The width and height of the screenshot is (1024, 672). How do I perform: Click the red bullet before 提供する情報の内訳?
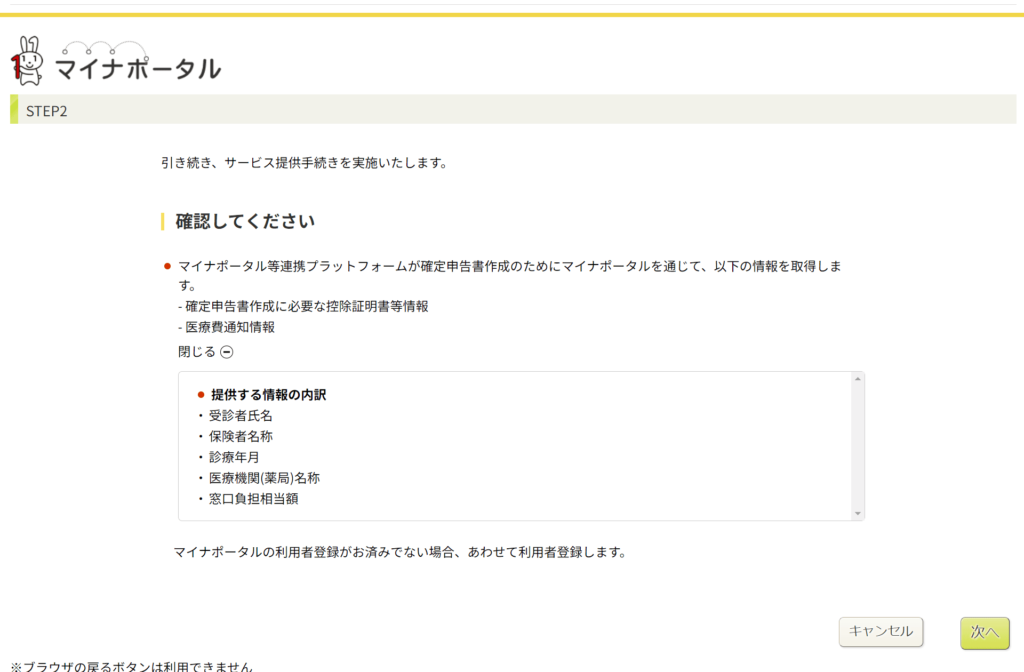pos(201,395)
